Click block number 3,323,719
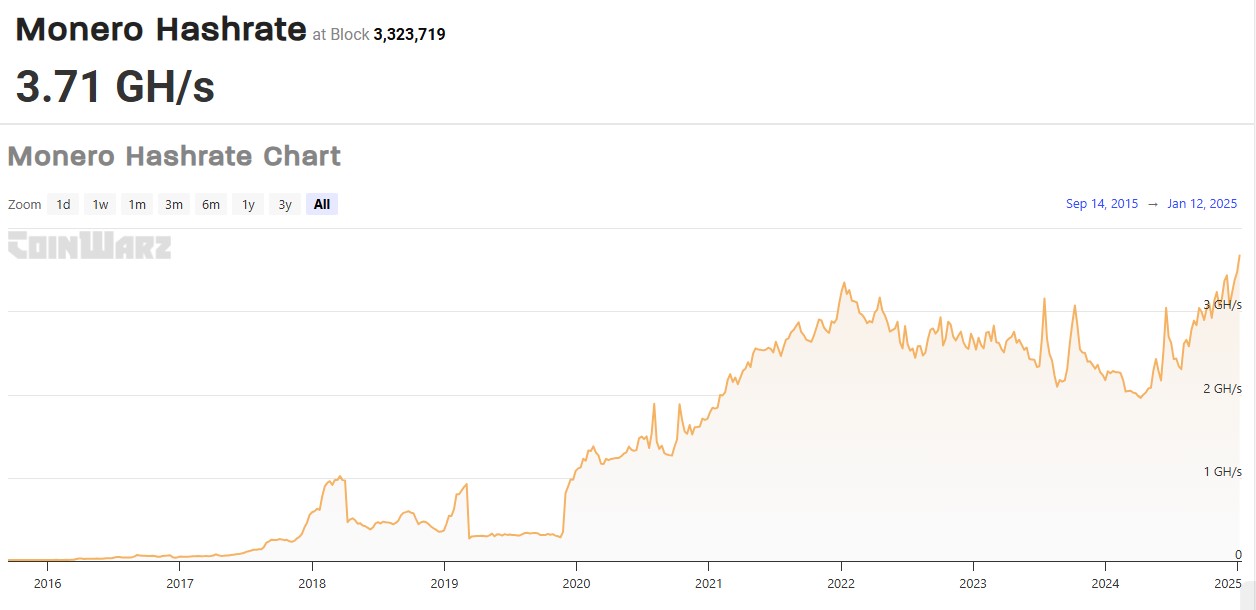 point(409,35)
